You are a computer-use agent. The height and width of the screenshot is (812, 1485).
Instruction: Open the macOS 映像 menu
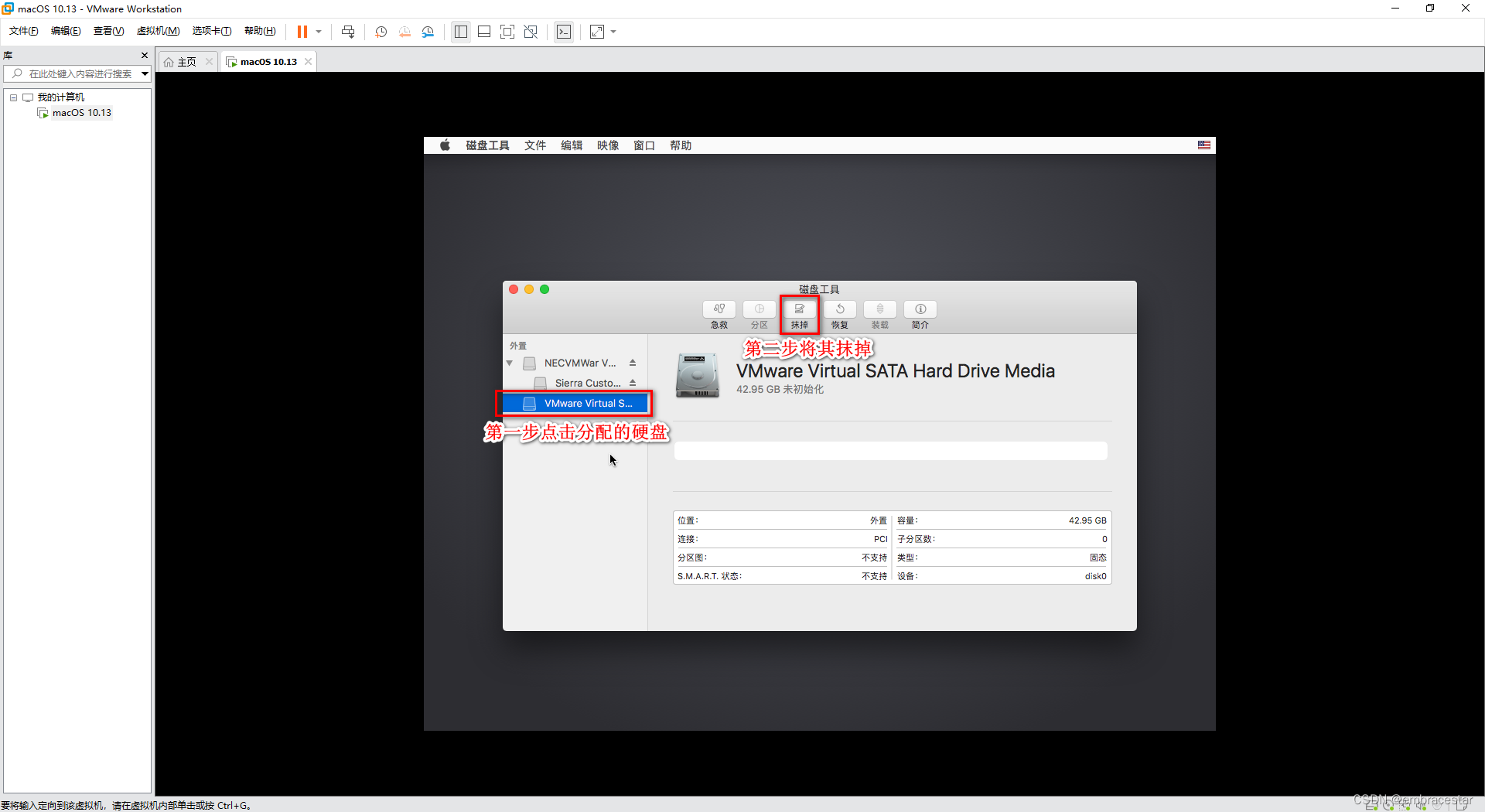(608, 145)
